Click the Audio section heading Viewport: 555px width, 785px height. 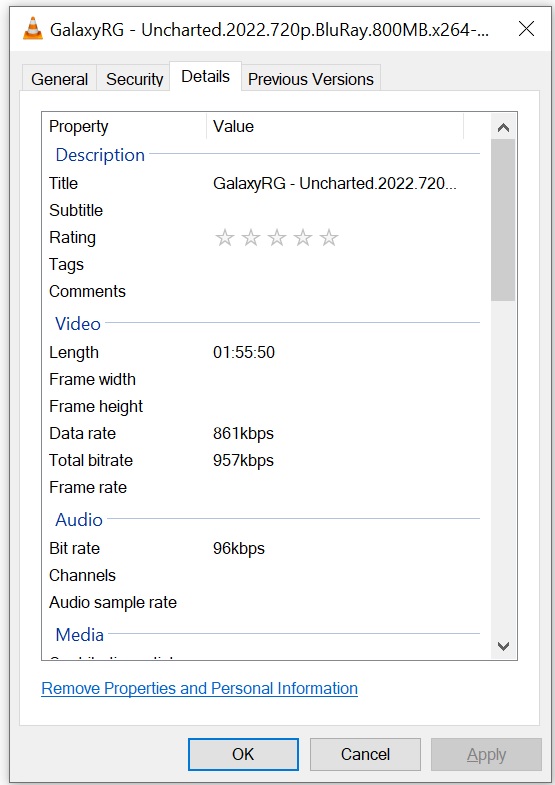click(79, 520)
